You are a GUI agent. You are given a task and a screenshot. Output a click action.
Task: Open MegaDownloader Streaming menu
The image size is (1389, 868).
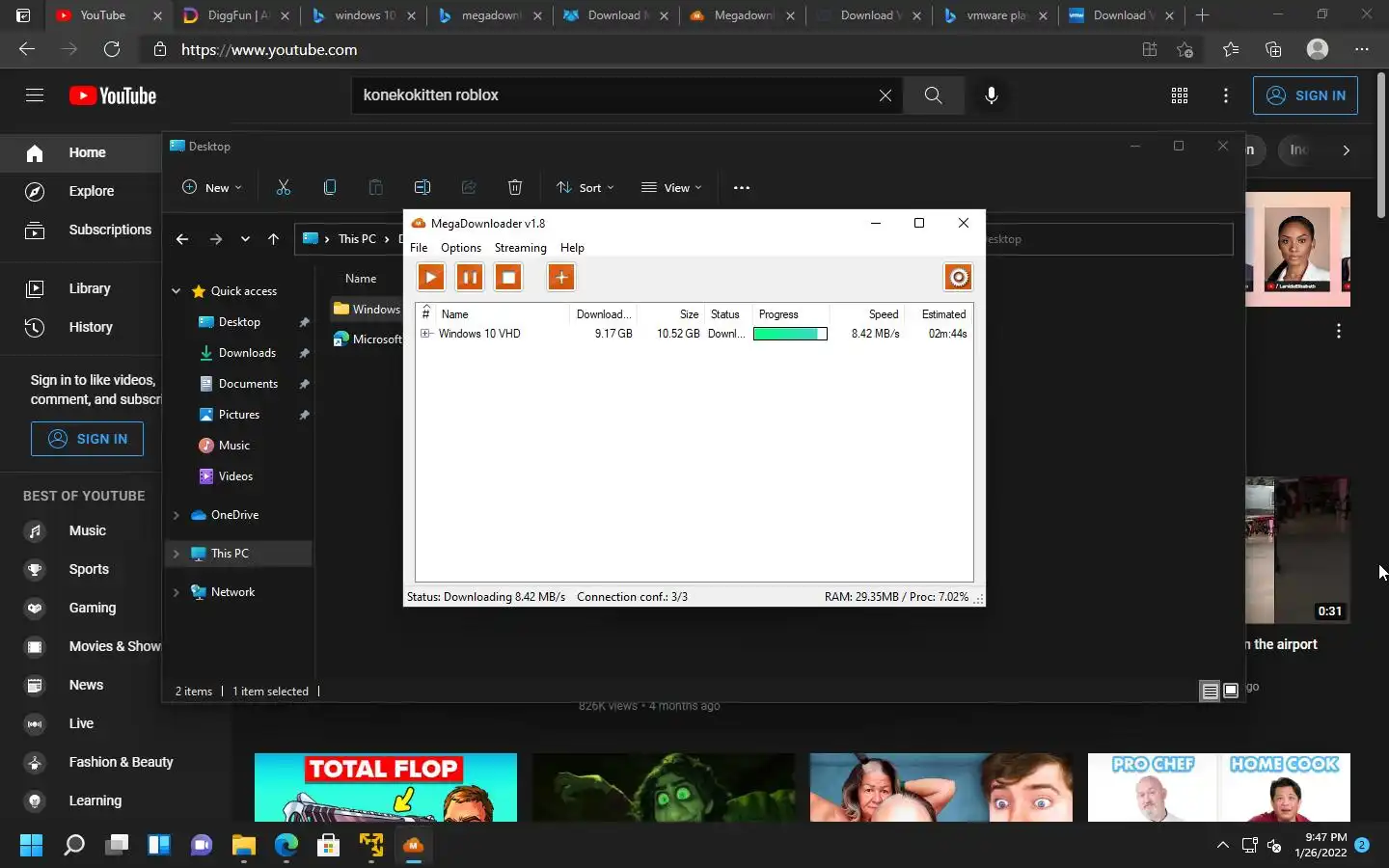[521, 248]
